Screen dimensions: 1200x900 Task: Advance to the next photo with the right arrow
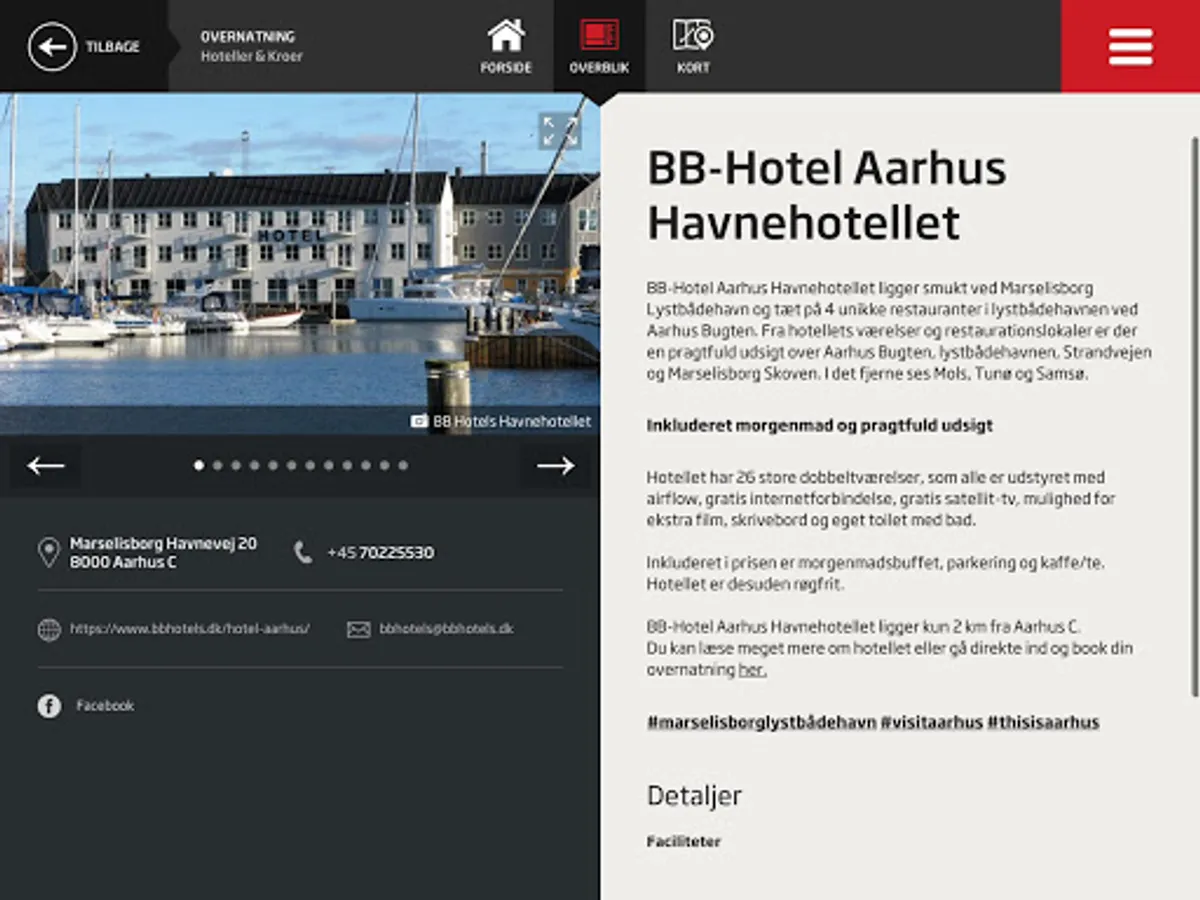click(555, 465)
